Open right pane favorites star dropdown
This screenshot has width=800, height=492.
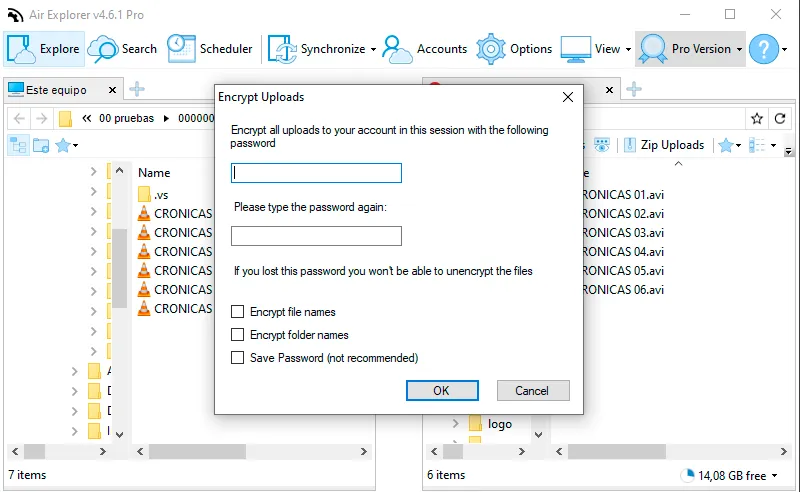tap(729, 145)
